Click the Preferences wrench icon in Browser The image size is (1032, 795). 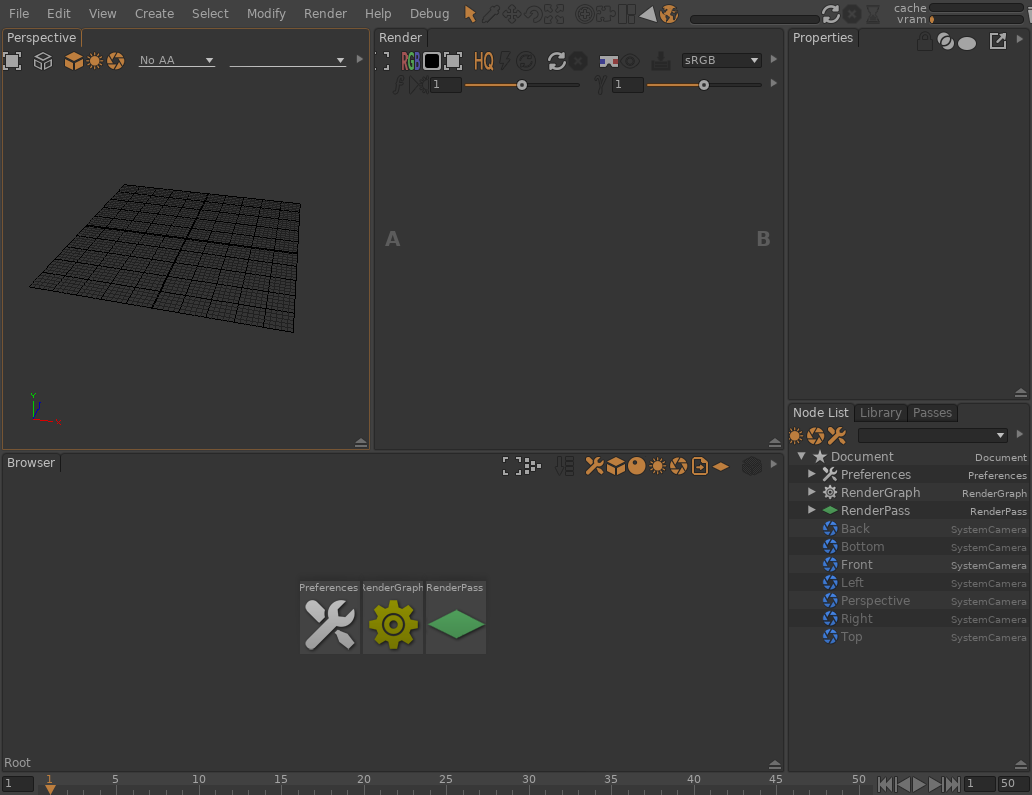coord(329,625)
